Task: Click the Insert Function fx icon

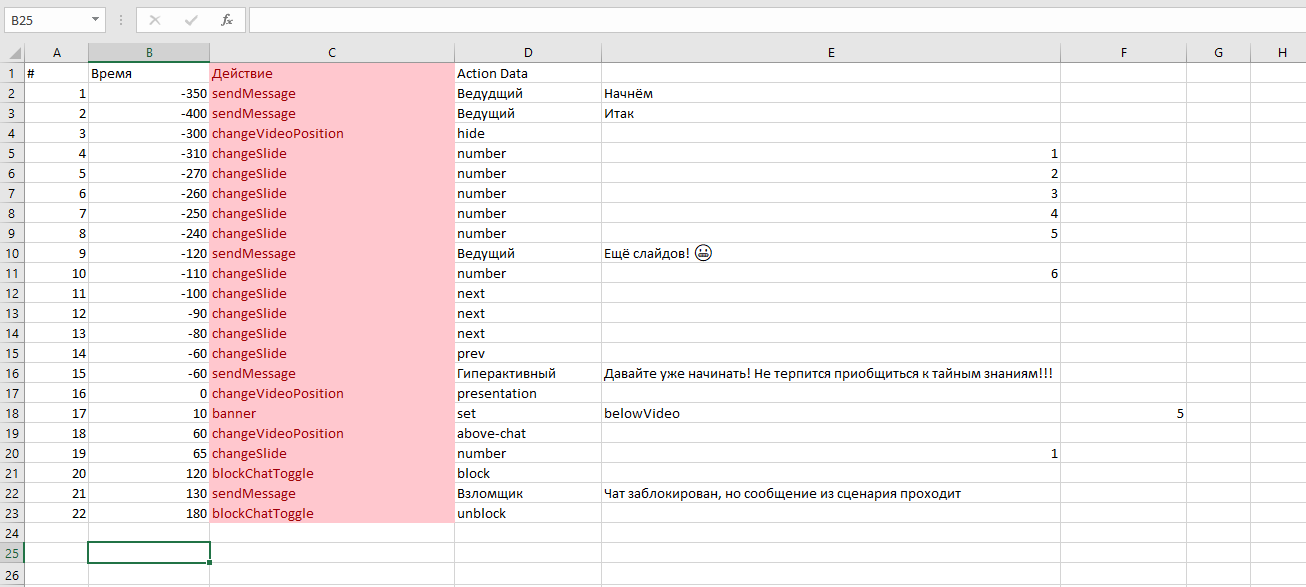Action: (x=227, y=20)
